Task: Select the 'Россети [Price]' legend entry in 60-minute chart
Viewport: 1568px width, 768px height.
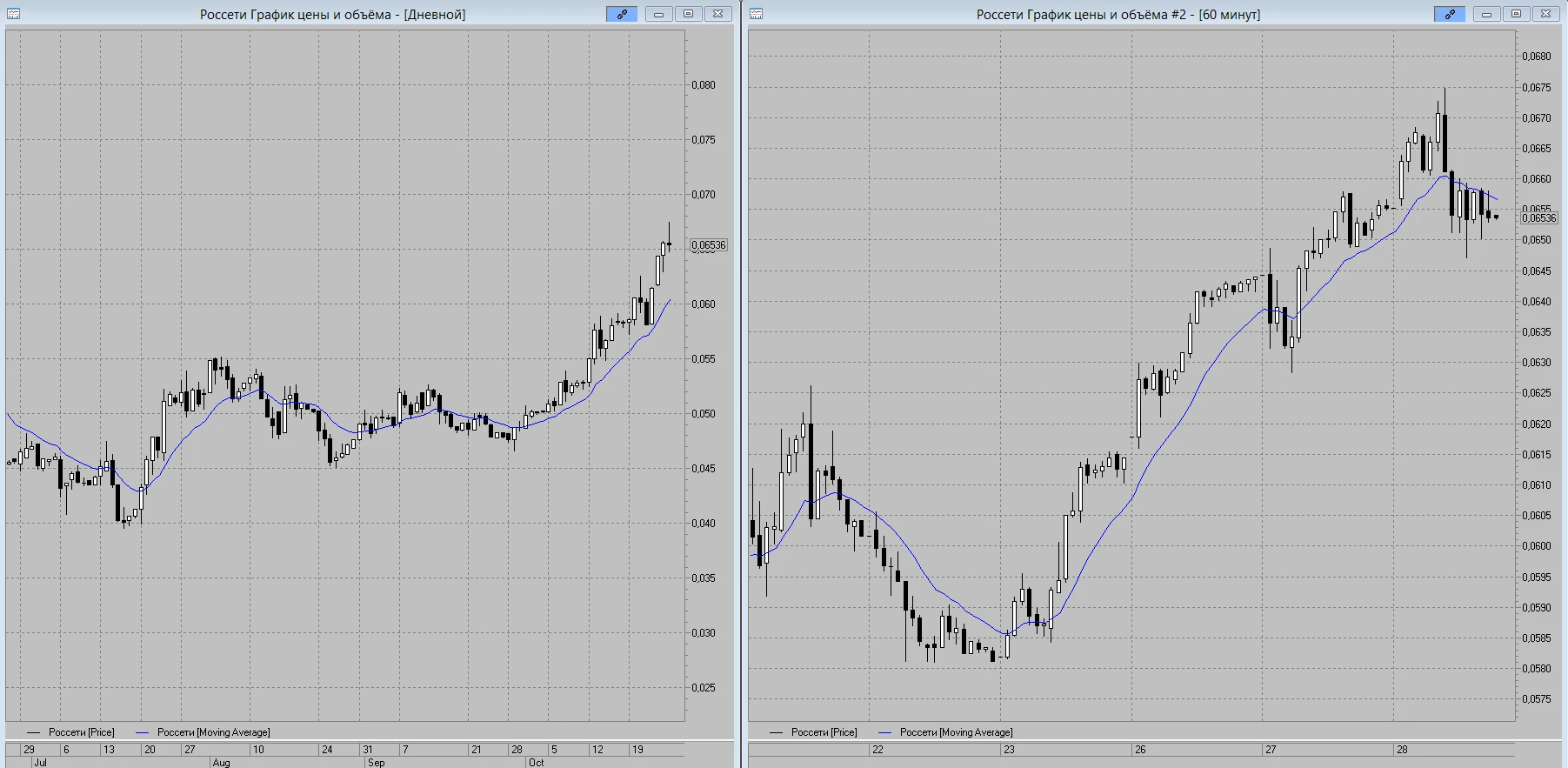Action: 824,732
